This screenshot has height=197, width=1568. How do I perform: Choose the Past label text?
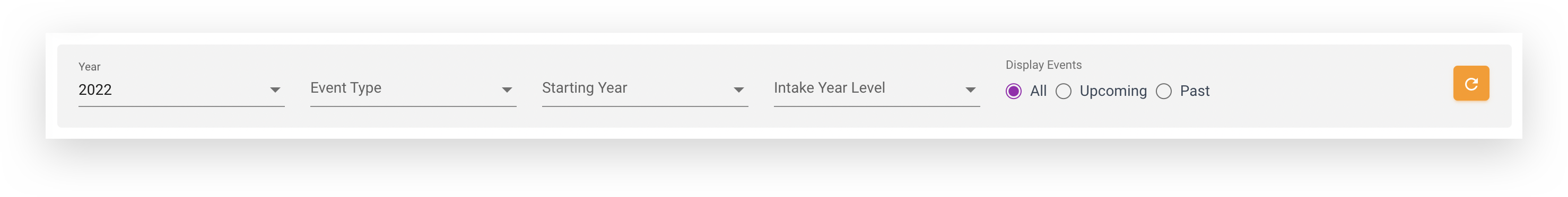1194,91
